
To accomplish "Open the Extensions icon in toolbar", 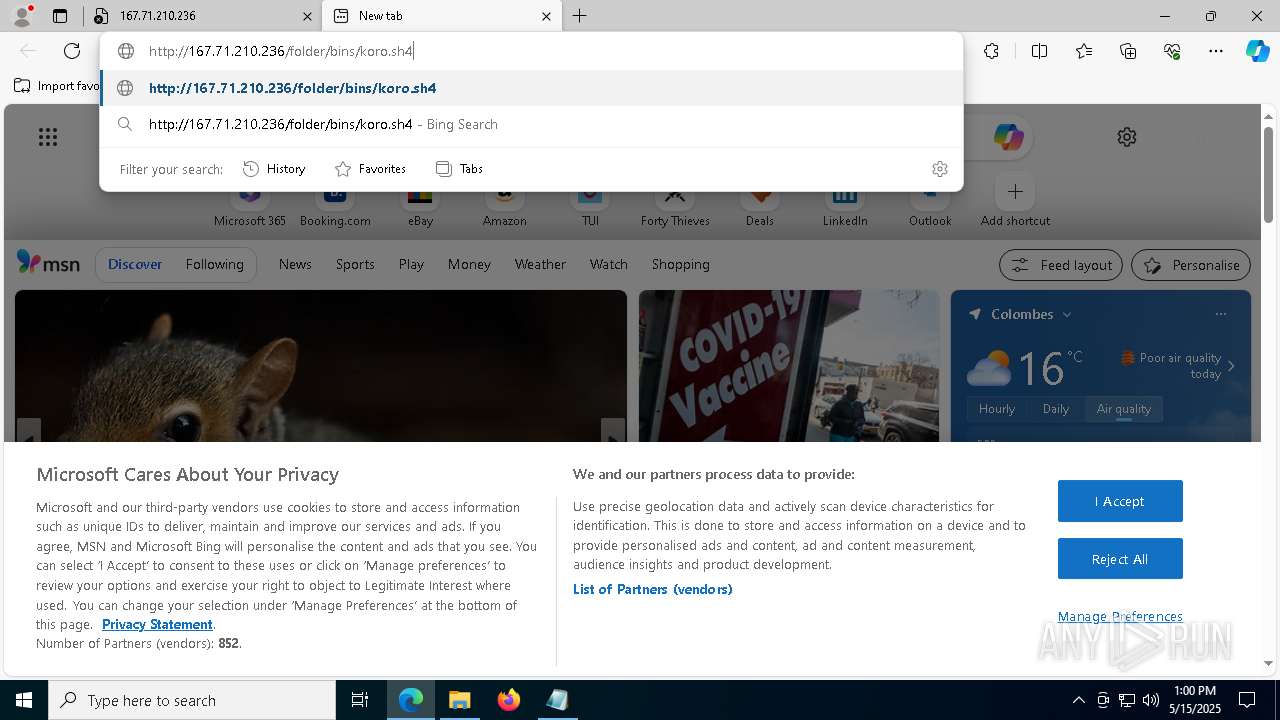I will [991, 51].
